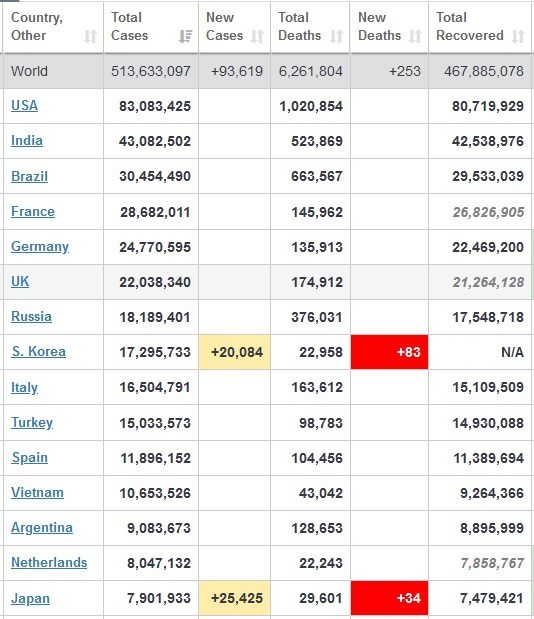Select the UK link
The height and width of the screenshot is (619, 534).
point(20,281)
